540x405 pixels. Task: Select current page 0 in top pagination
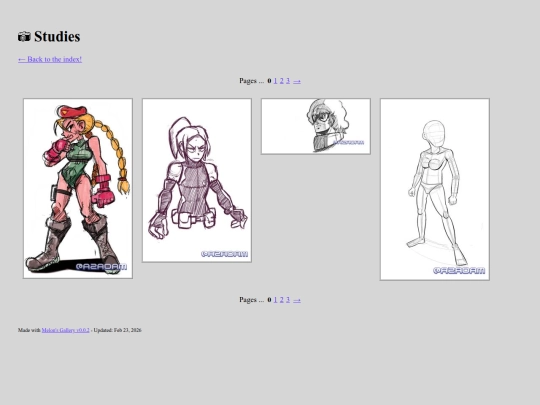pyautogui.click(x=269, y=81)
